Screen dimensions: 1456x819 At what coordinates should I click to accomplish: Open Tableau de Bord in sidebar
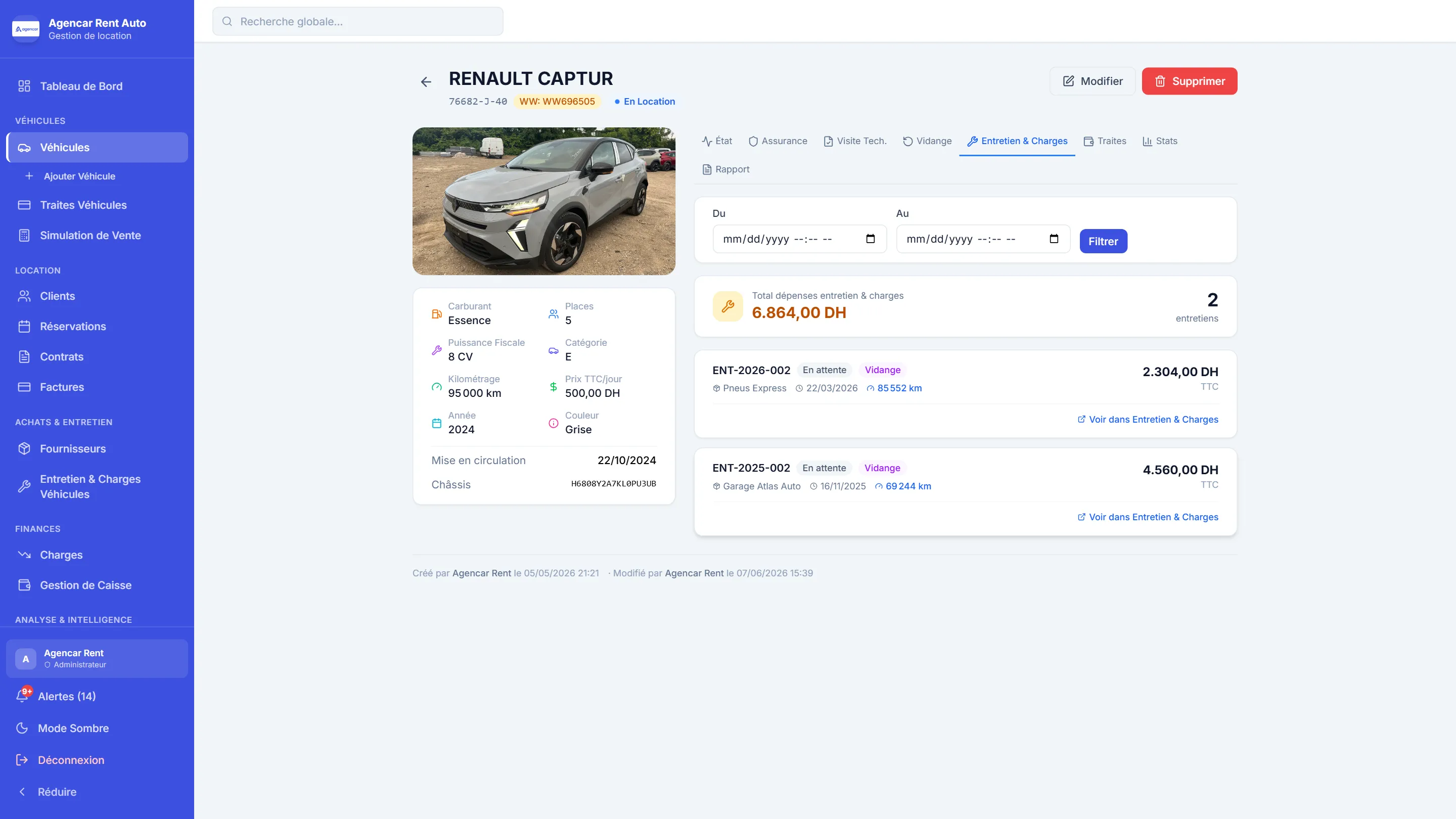97,86
